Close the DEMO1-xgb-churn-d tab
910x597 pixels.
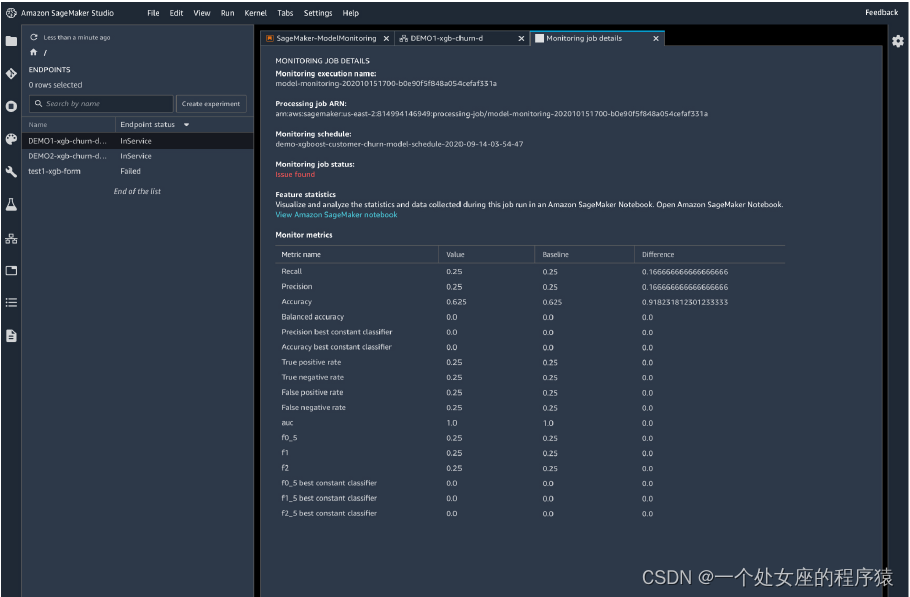point(521,38)
